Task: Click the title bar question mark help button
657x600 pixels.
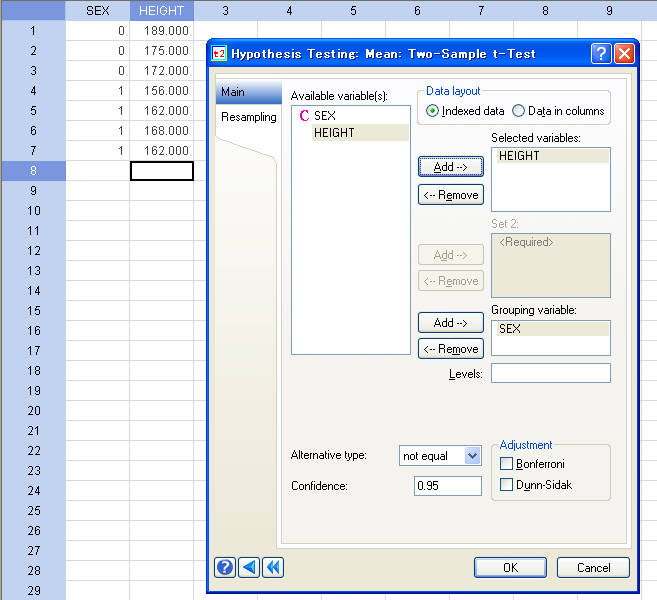Action: (601, 54)
